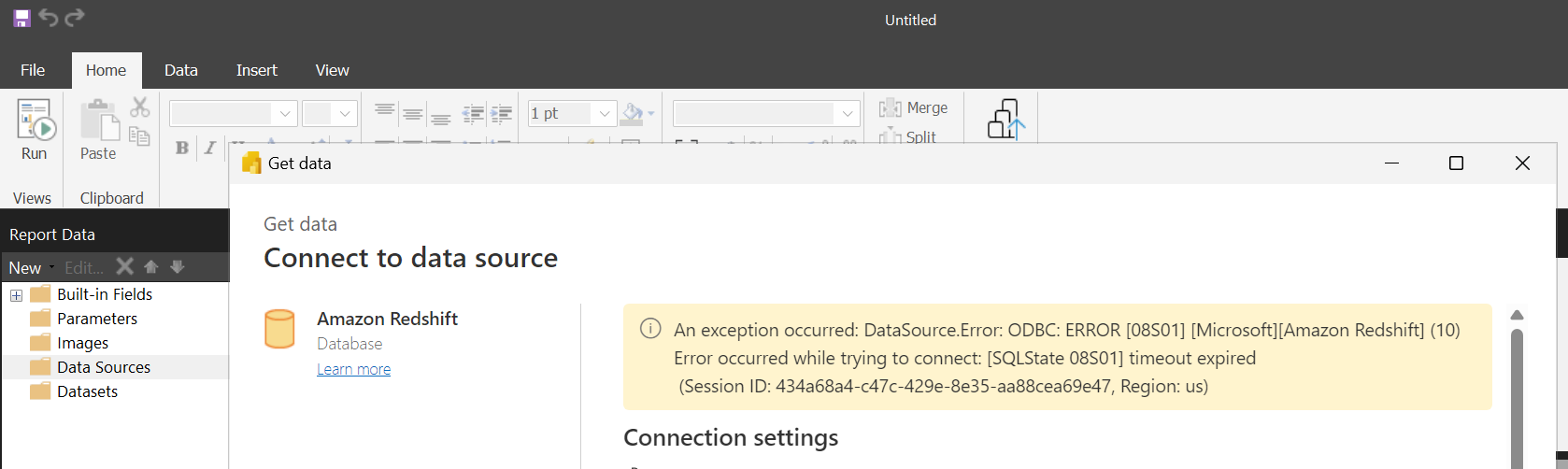Click Move Up arrow in Report Data toolbar
The width and height of the screenshot is (1568, 469).
tap(151, 267)
